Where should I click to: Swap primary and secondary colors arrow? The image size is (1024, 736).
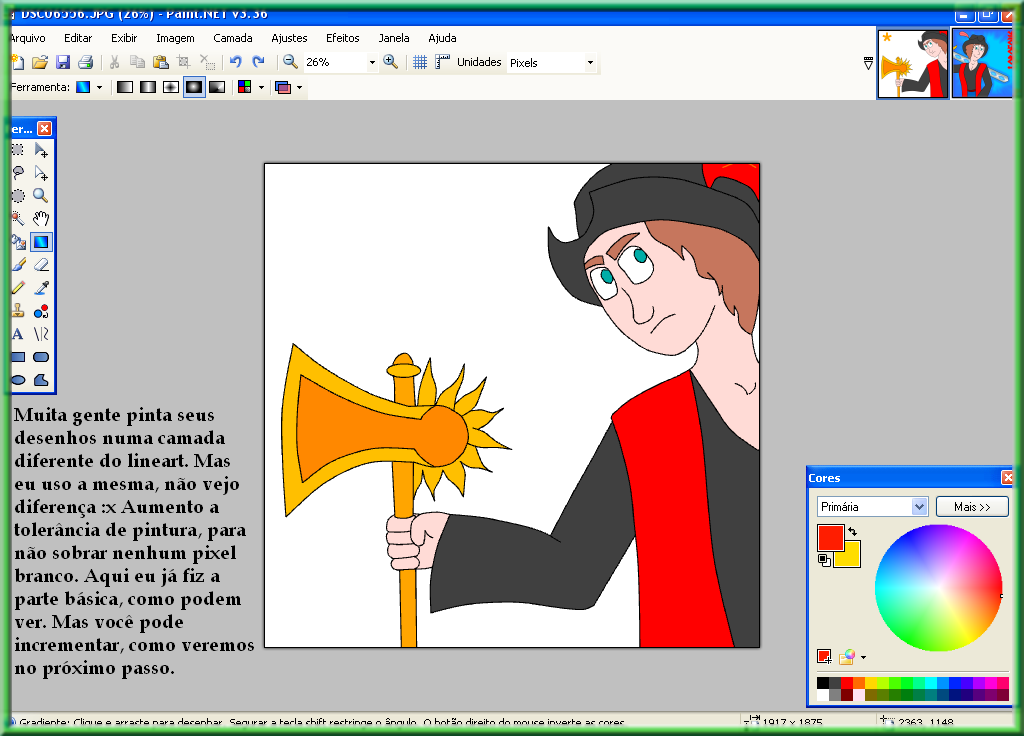pos(852,531)
